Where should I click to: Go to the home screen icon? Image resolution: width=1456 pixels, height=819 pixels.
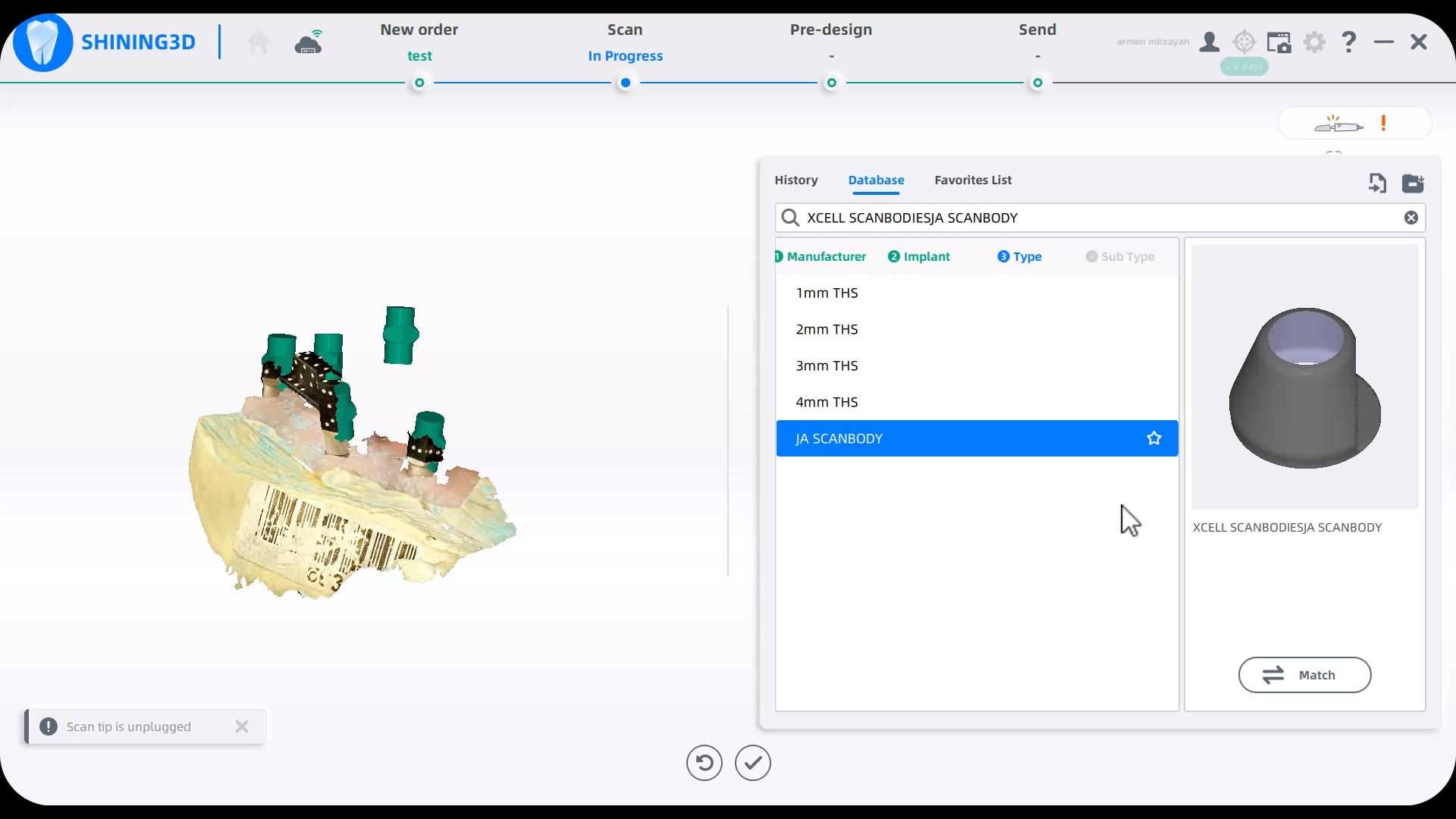(x=259, y=42)
